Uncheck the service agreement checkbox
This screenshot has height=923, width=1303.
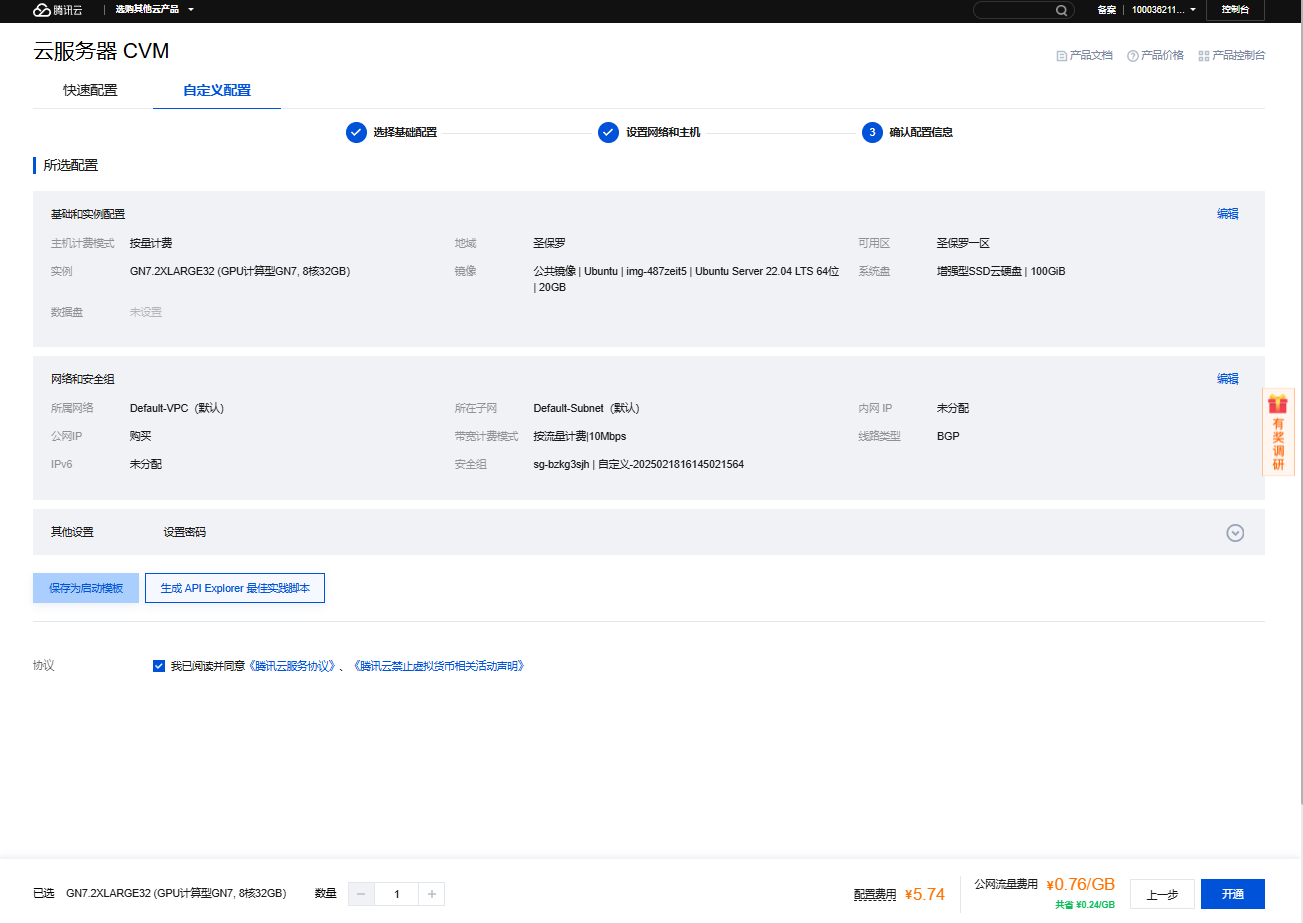(x=159, y=666)
